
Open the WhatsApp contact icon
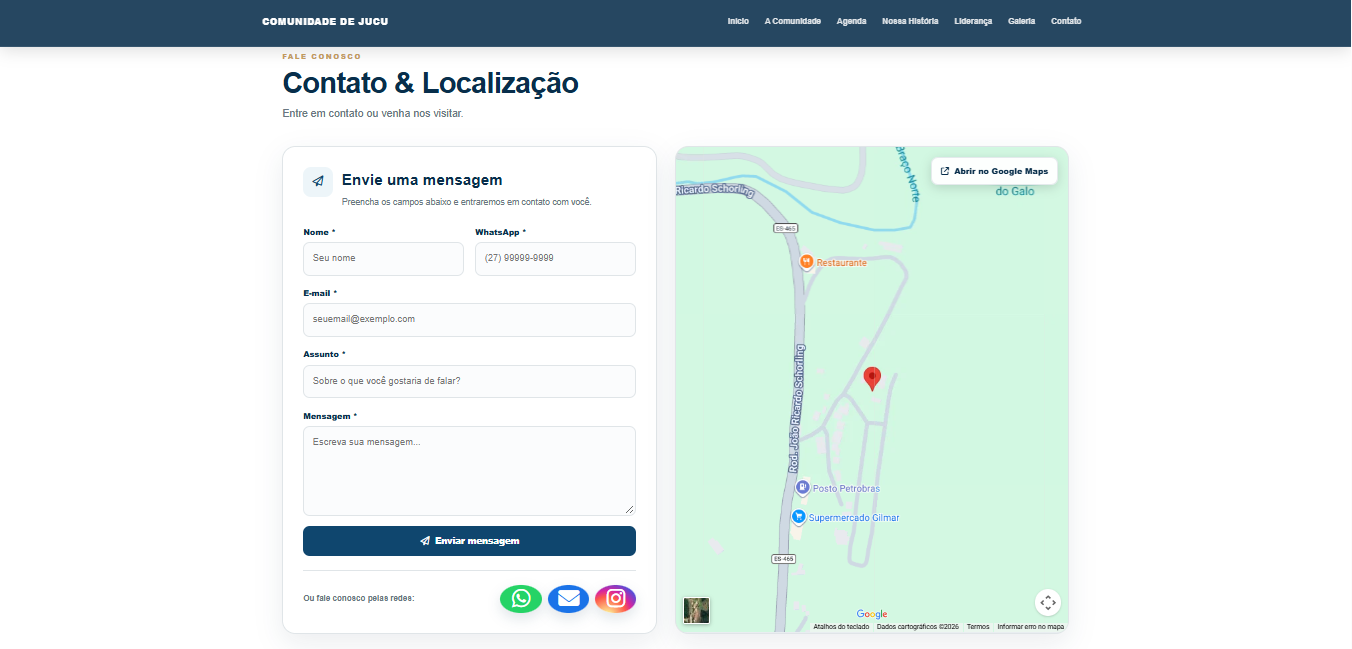pyautogui.click(x=521, y=598)
